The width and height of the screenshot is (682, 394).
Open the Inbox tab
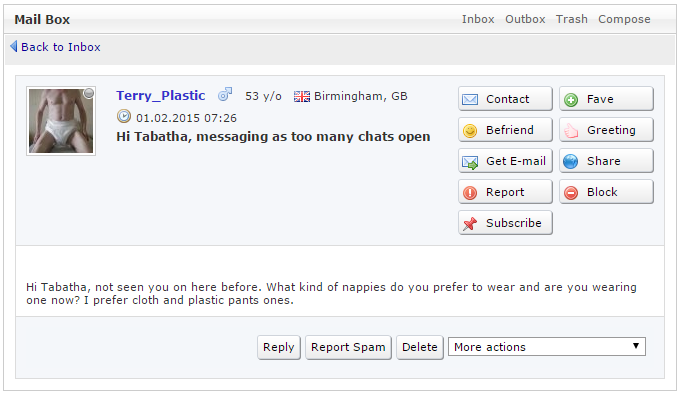[x=478, y=19]
